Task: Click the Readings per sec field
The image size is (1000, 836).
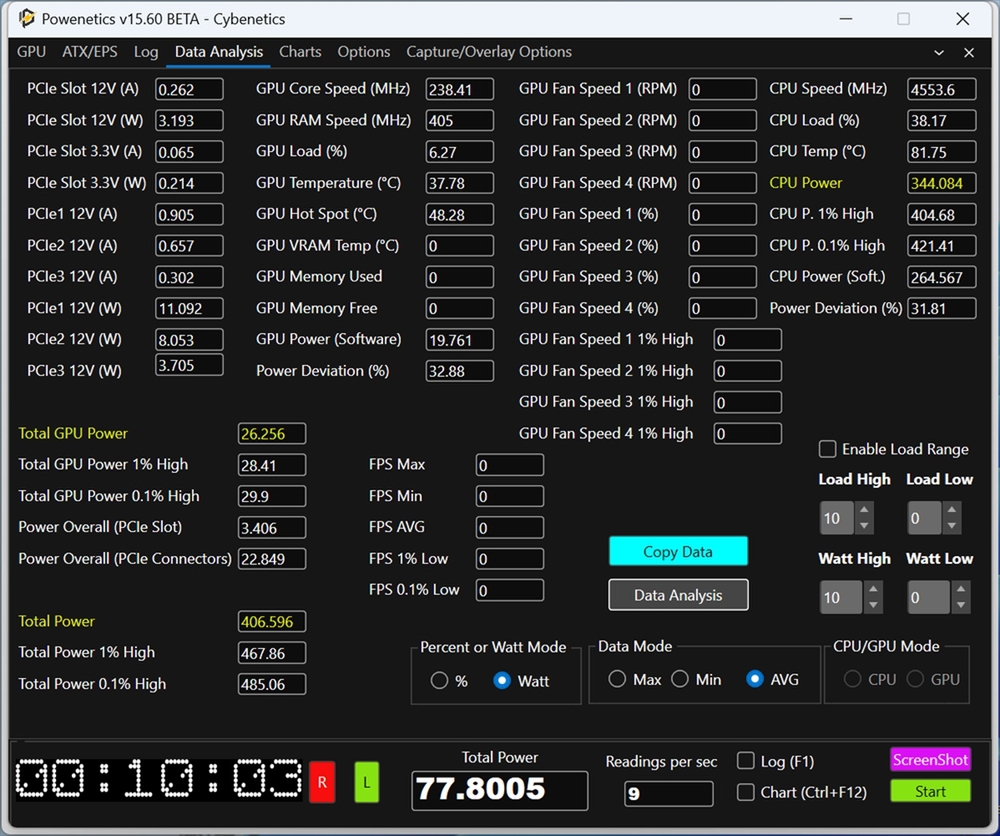Action: pyautogui.click(x=668, y=794)
